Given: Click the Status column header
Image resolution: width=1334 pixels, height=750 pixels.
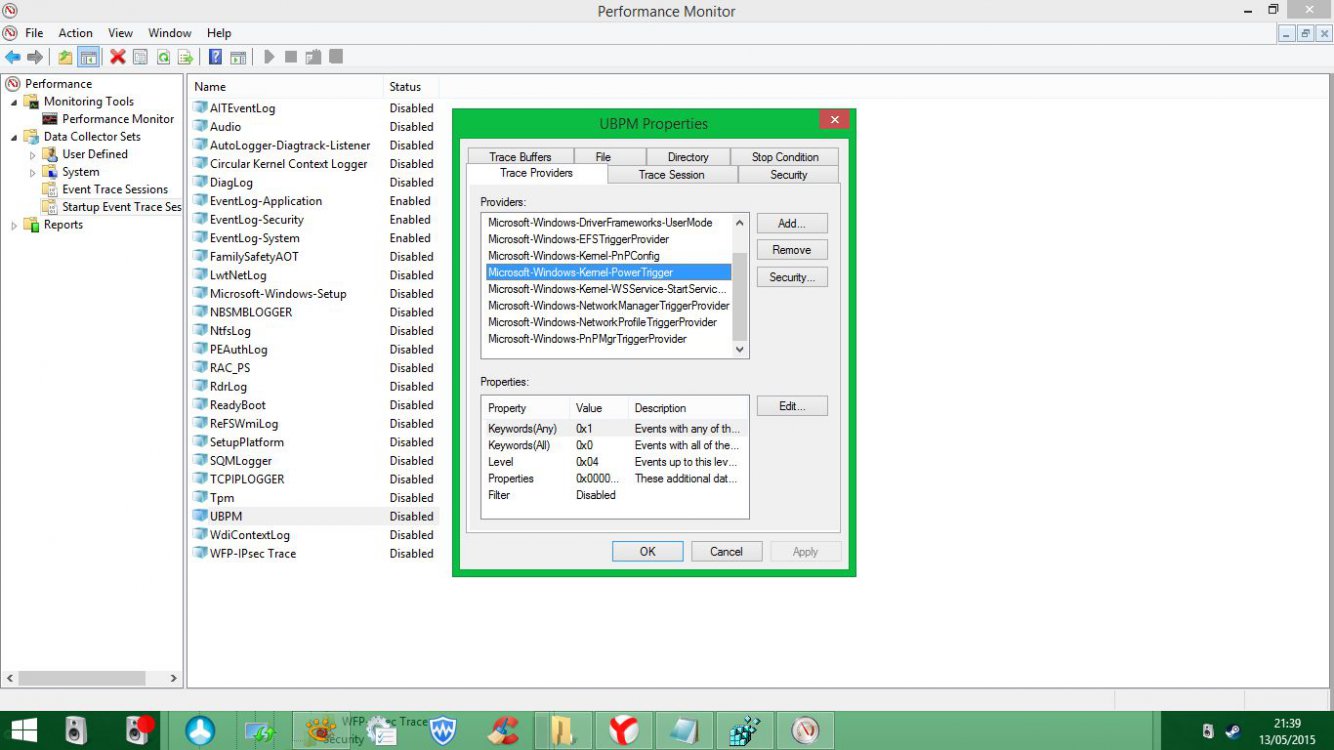Looking at the screenshot, I should 412,87.
